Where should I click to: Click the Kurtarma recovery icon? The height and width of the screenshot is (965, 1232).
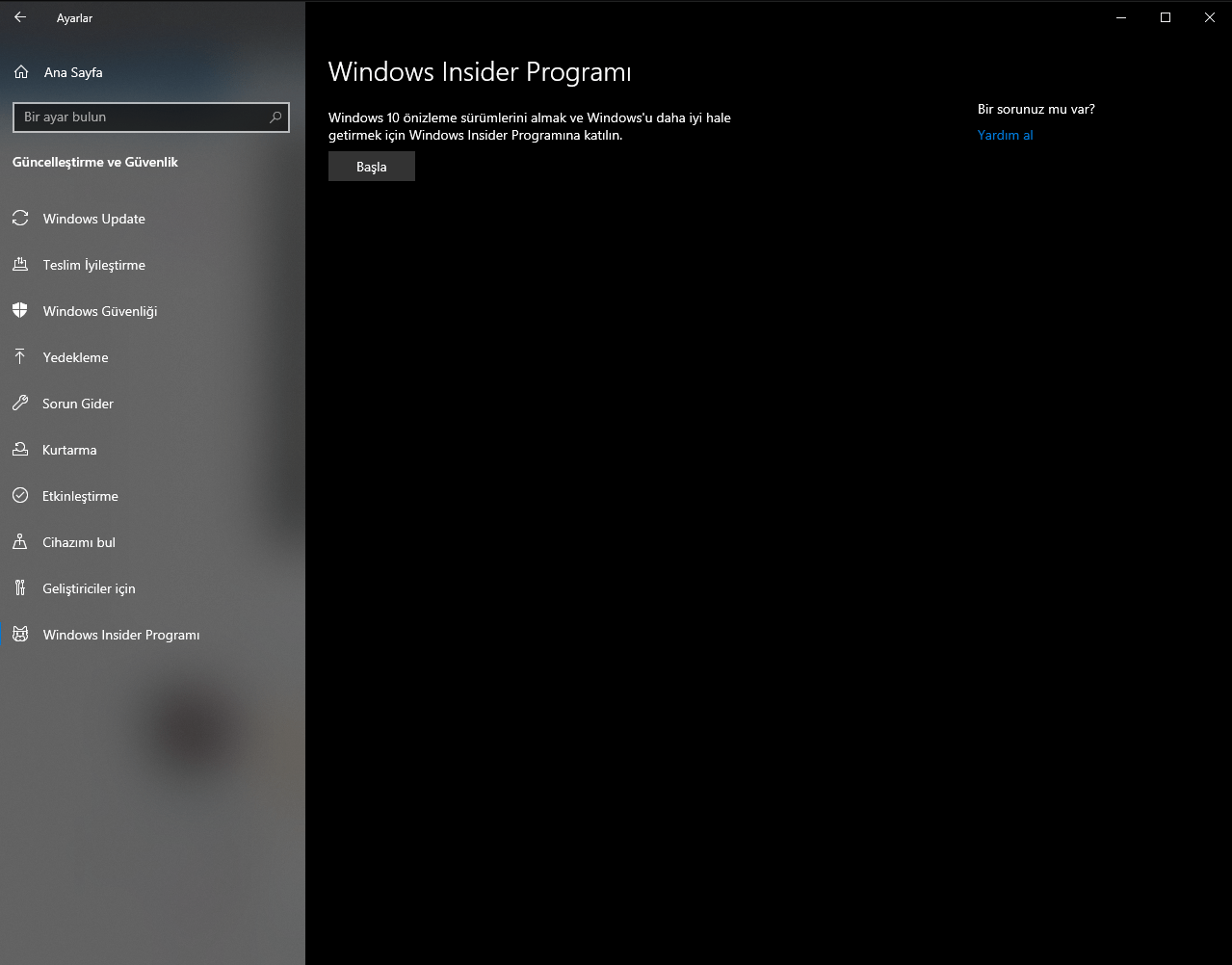(x=20, y=450)
